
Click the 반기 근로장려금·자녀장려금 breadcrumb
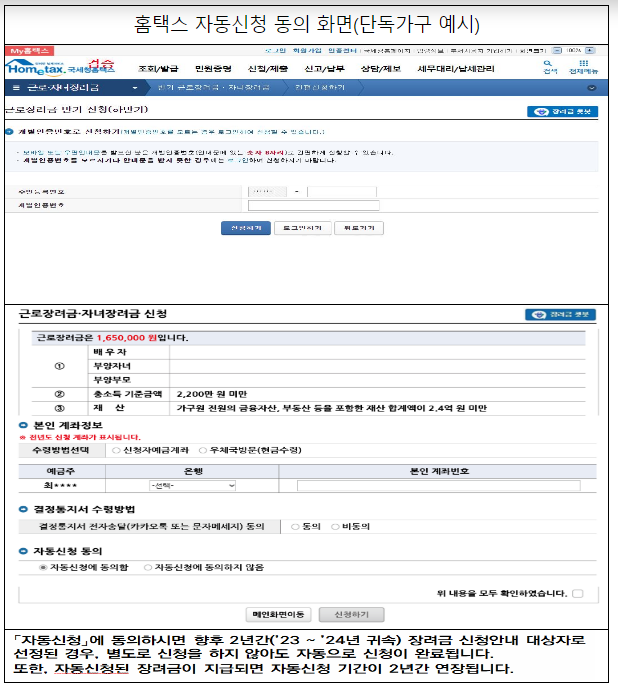213,88
